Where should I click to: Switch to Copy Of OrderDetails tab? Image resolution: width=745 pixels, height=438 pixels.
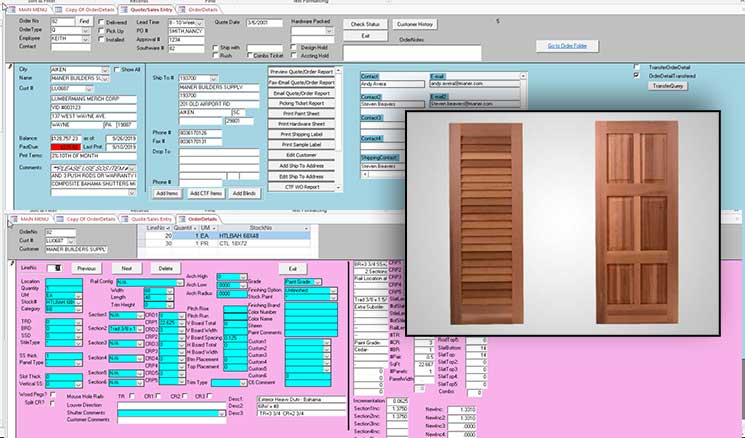click(x=86, y=10)
